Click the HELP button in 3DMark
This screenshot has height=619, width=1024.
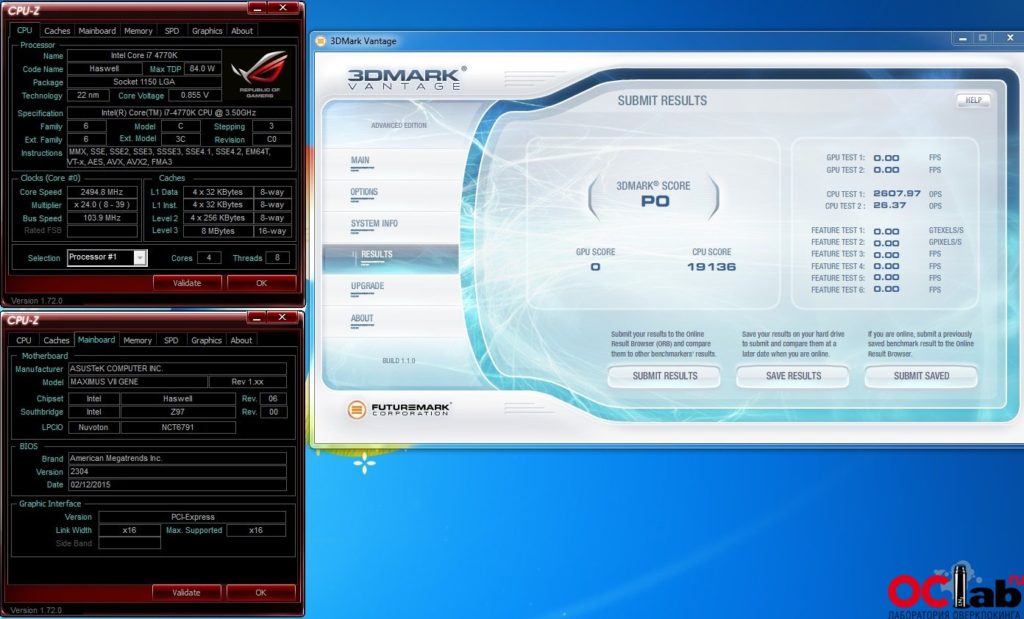(x=973, y=100)
